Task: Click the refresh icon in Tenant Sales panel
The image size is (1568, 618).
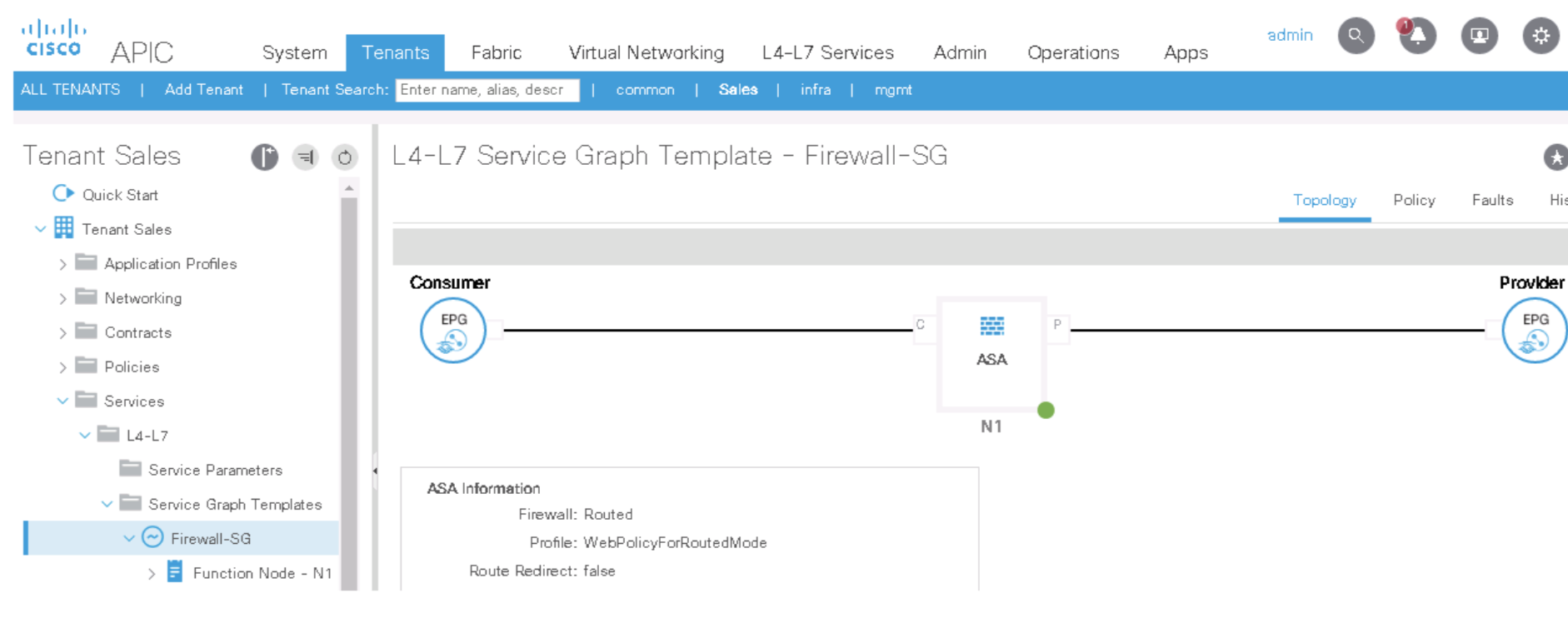Action: (x=344, y=157)
